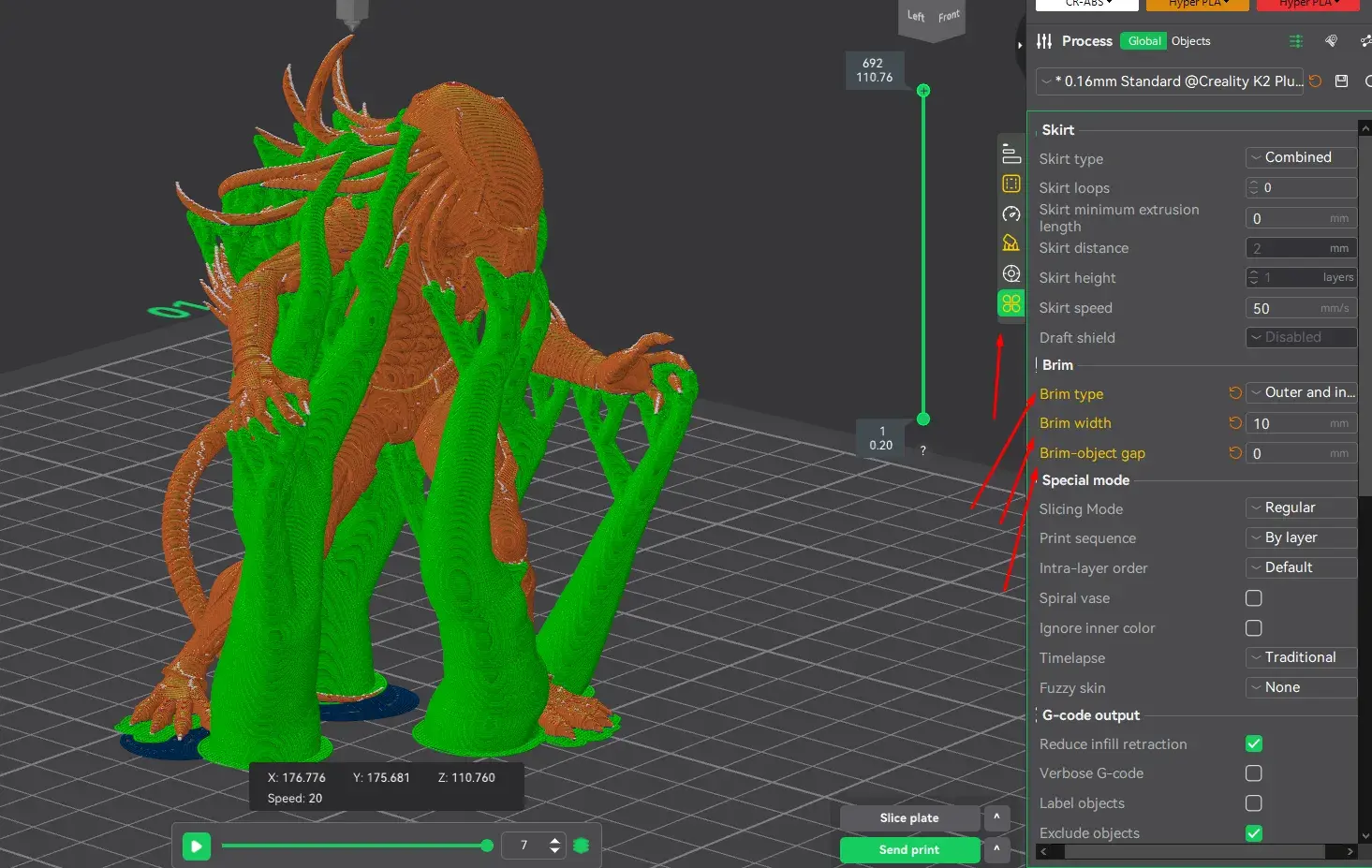
Task: Open the Skirt type dropdown
Action: tap(1300, 157)
